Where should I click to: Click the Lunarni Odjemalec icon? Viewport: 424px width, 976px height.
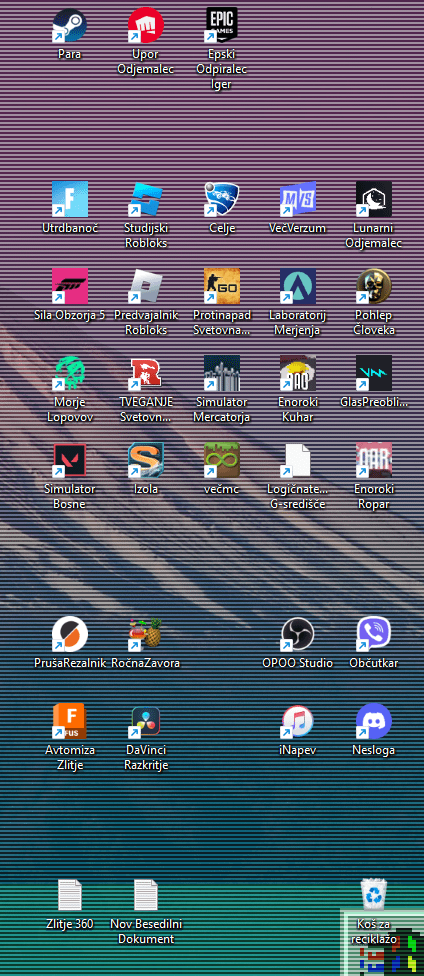374,199
